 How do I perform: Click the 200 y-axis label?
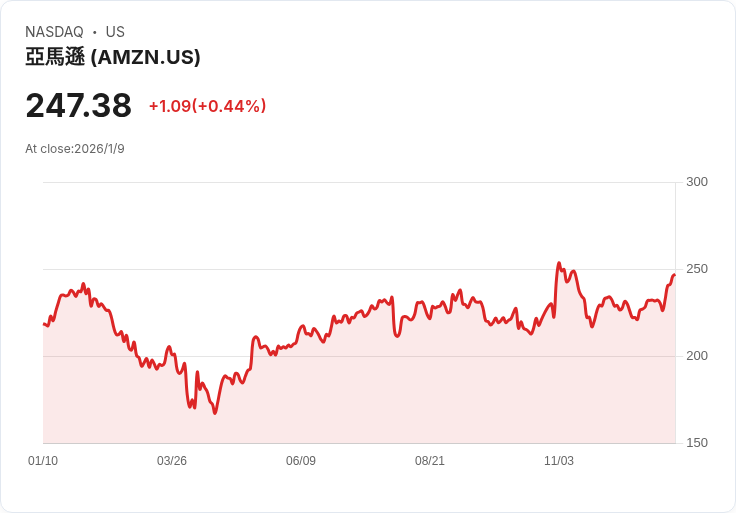(696, 356)
